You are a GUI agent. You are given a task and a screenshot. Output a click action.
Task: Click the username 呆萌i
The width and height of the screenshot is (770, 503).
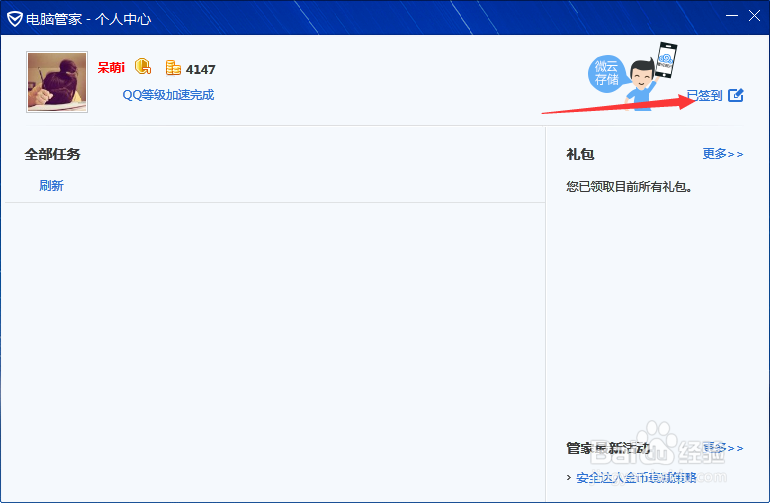coord(111,67)
